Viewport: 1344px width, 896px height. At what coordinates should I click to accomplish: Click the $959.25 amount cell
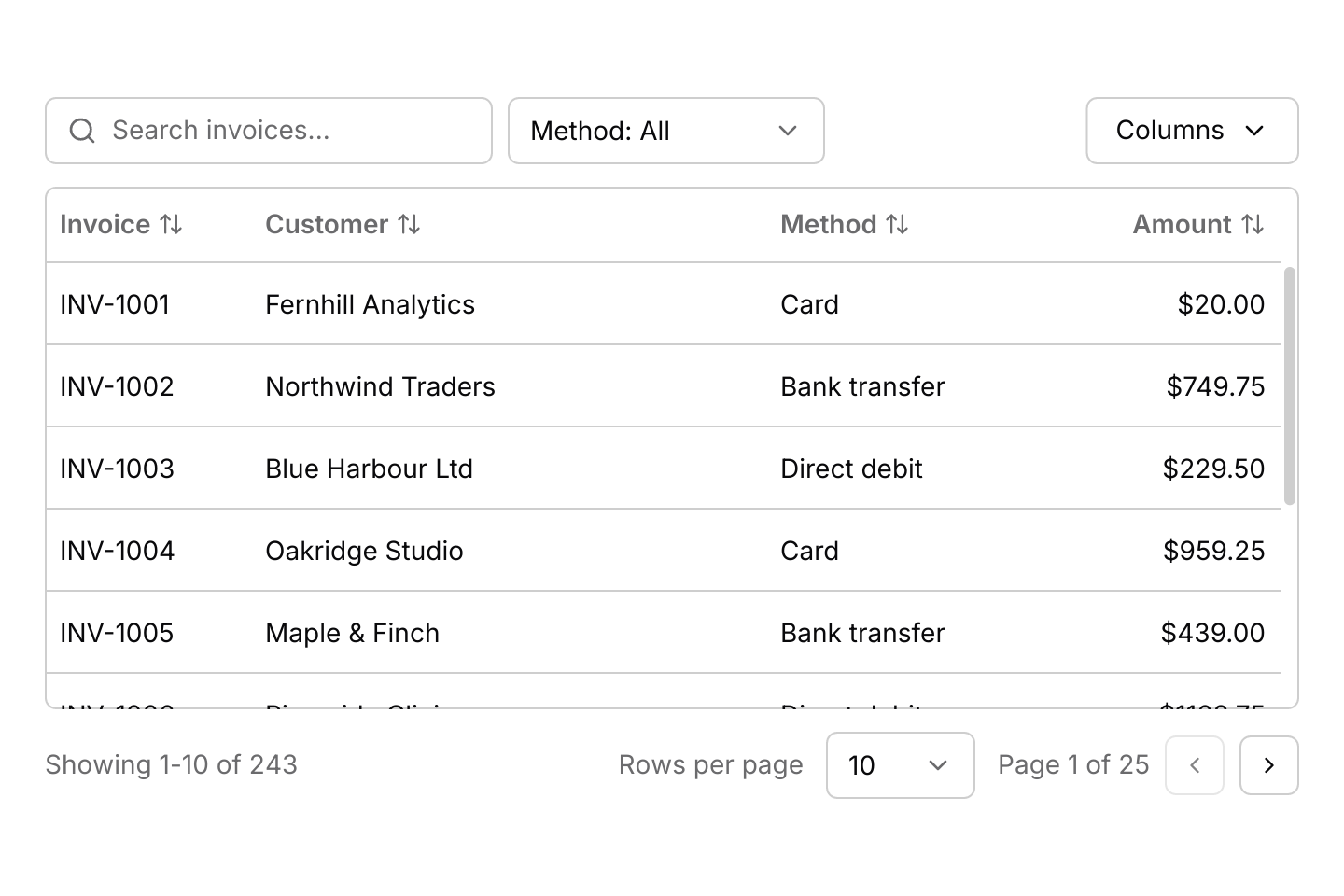point(1213,551)
